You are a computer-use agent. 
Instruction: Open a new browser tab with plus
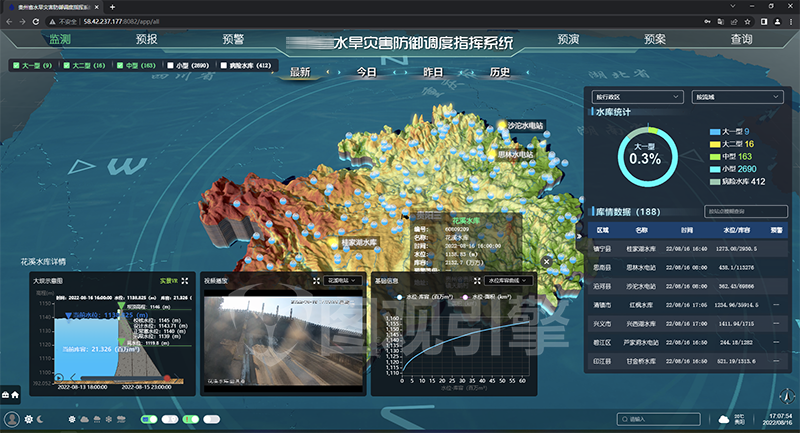click(x=112, y=7)
